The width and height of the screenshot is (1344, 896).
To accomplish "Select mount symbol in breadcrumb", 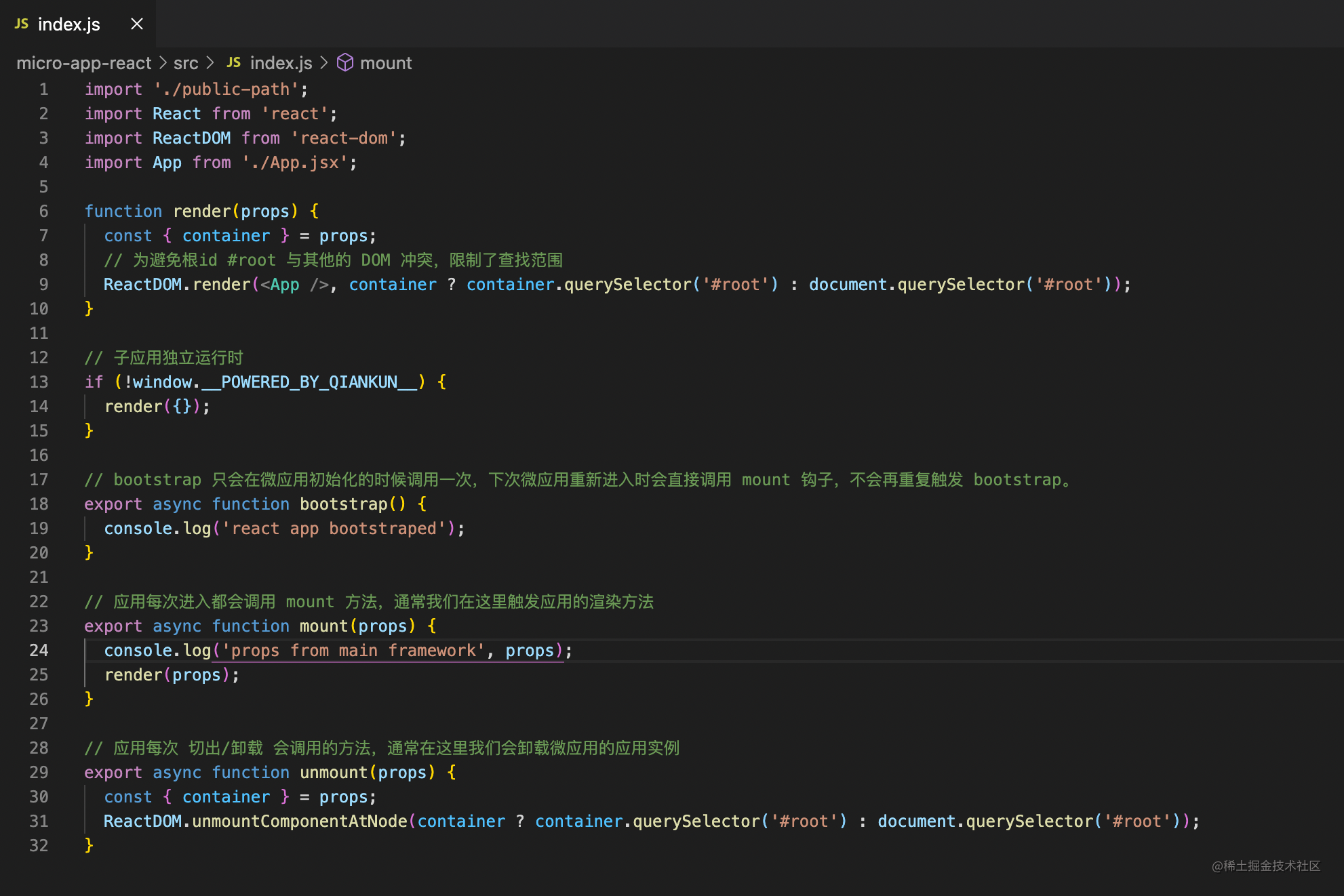I will [385, 63].
